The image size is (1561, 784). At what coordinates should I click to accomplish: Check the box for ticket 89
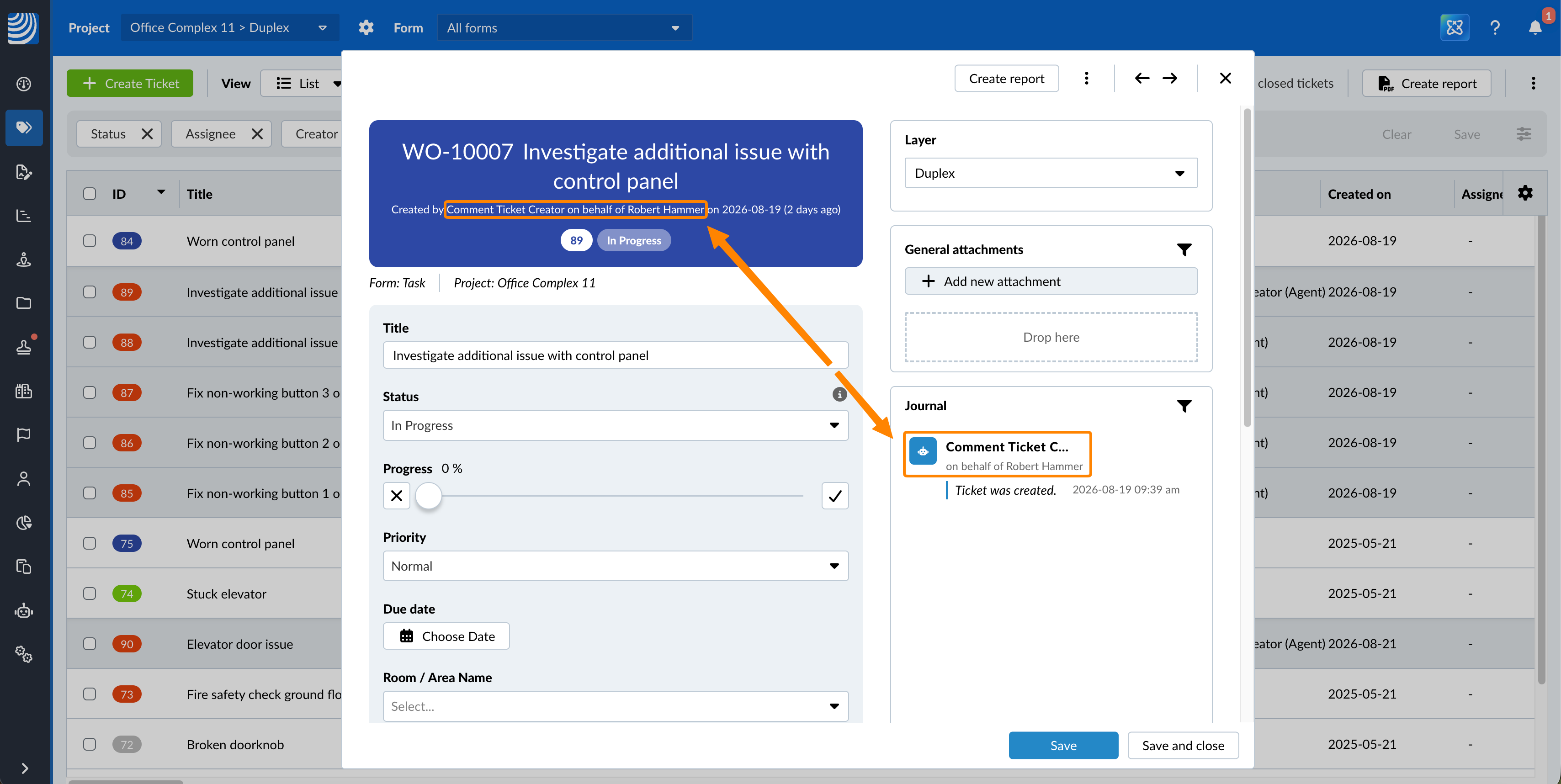tap(90, 292)
